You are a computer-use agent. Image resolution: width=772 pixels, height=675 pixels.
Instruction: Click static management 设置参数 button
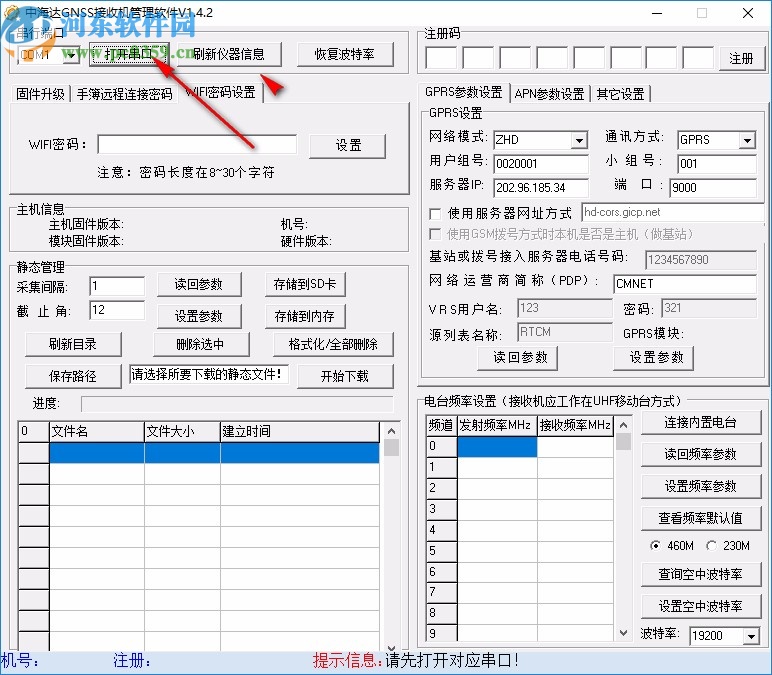point(199,316)
